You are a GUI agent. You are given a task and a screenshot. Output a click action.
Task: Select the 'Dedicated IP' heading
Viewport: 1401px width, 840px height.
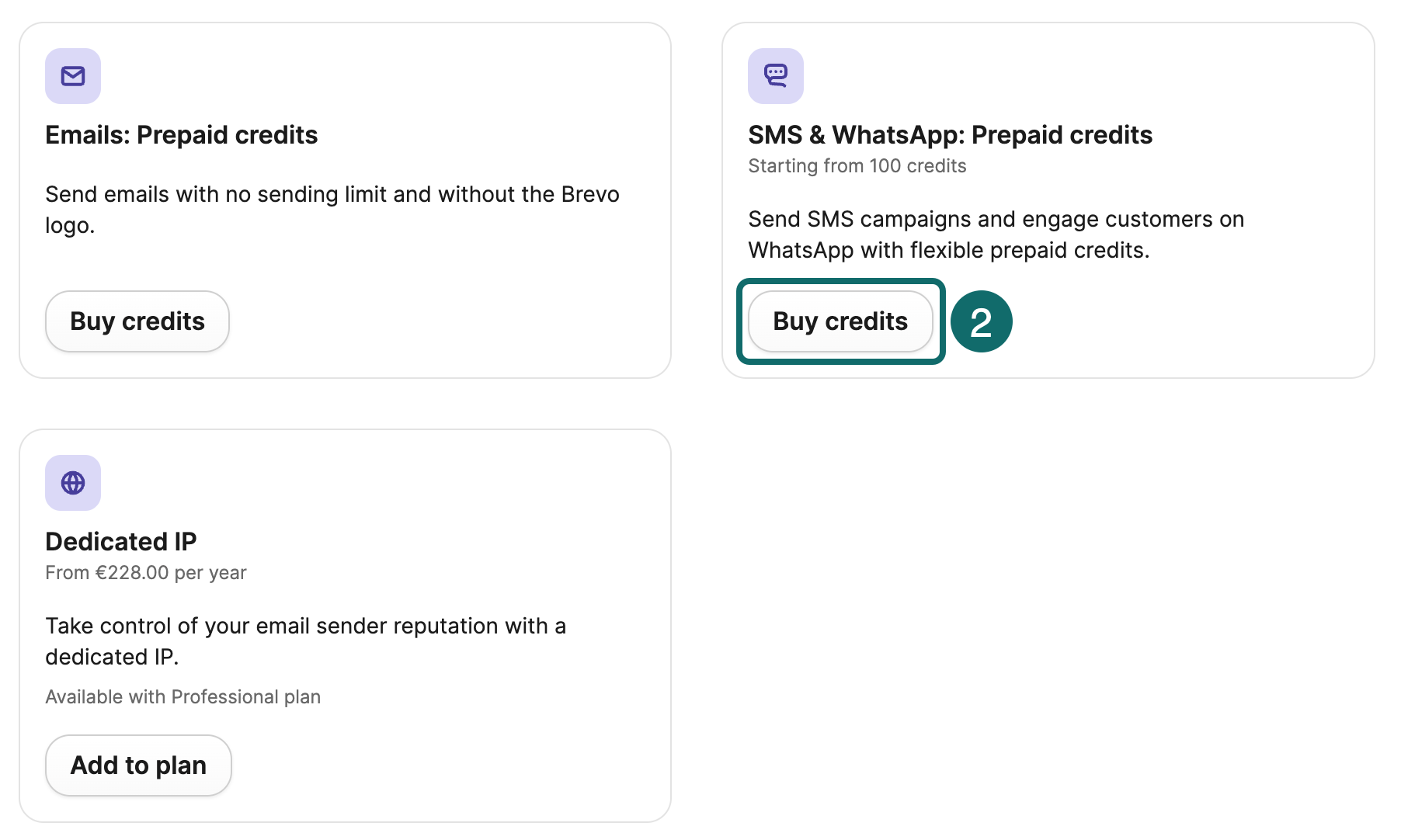point(121,542)
